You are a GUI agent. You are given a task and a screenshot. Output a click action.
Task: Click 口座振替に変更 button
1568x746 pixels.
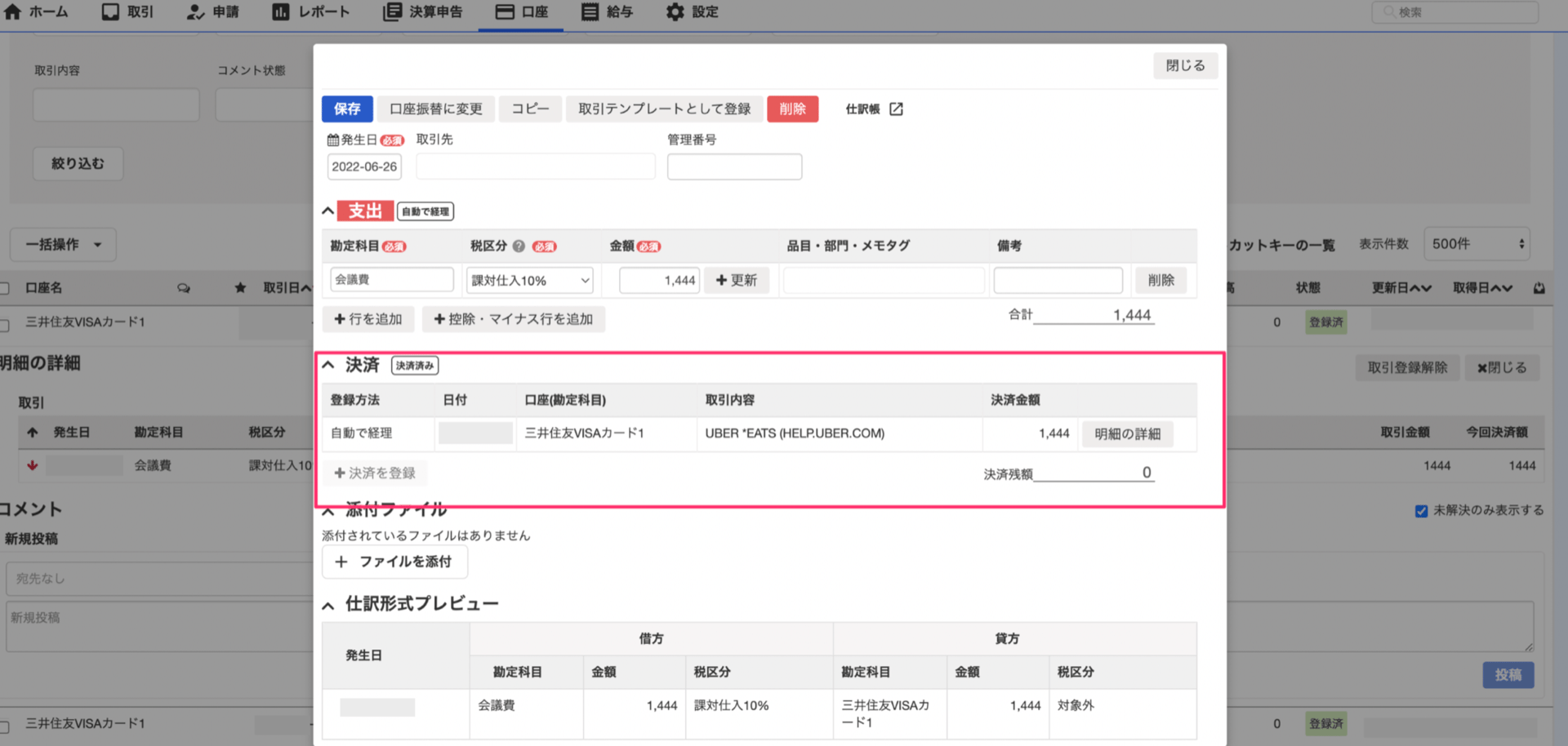435,109
